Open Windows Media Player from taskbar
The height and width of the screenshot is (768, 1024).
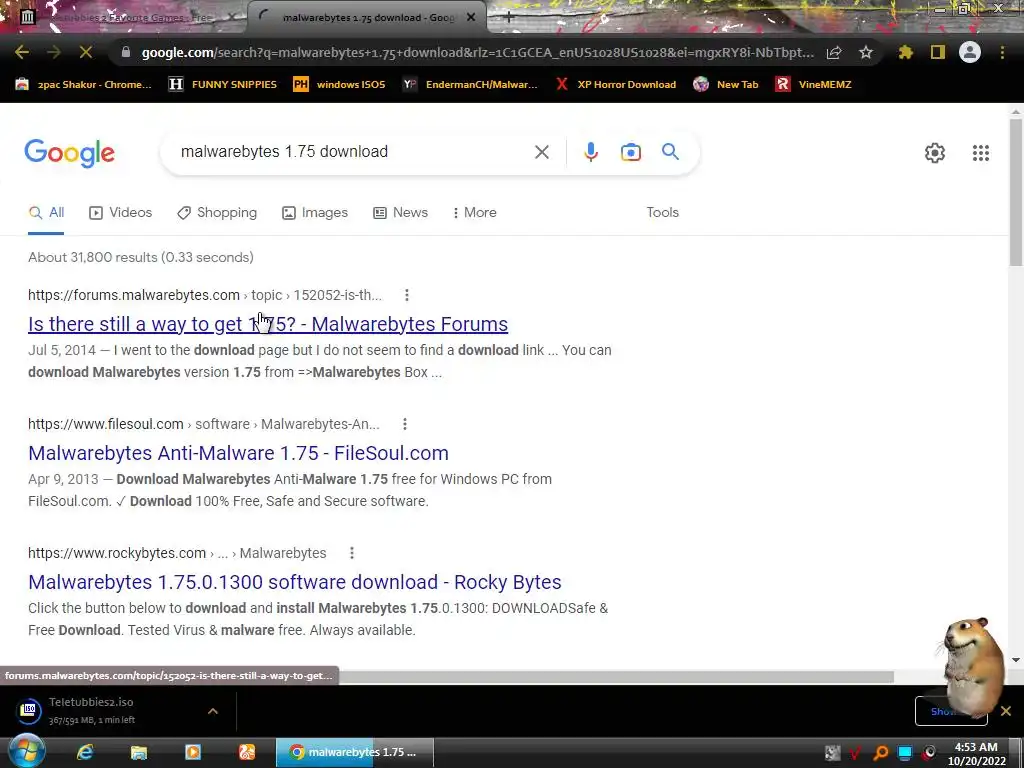pyautogui.click(x=193, y=752)
